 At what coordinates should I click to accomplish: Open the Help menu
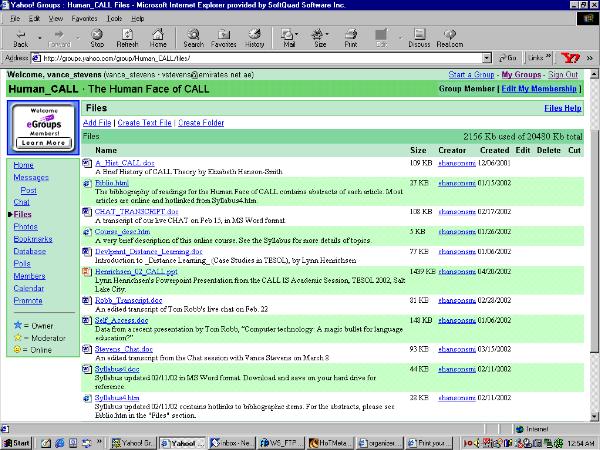click(137, 18)
